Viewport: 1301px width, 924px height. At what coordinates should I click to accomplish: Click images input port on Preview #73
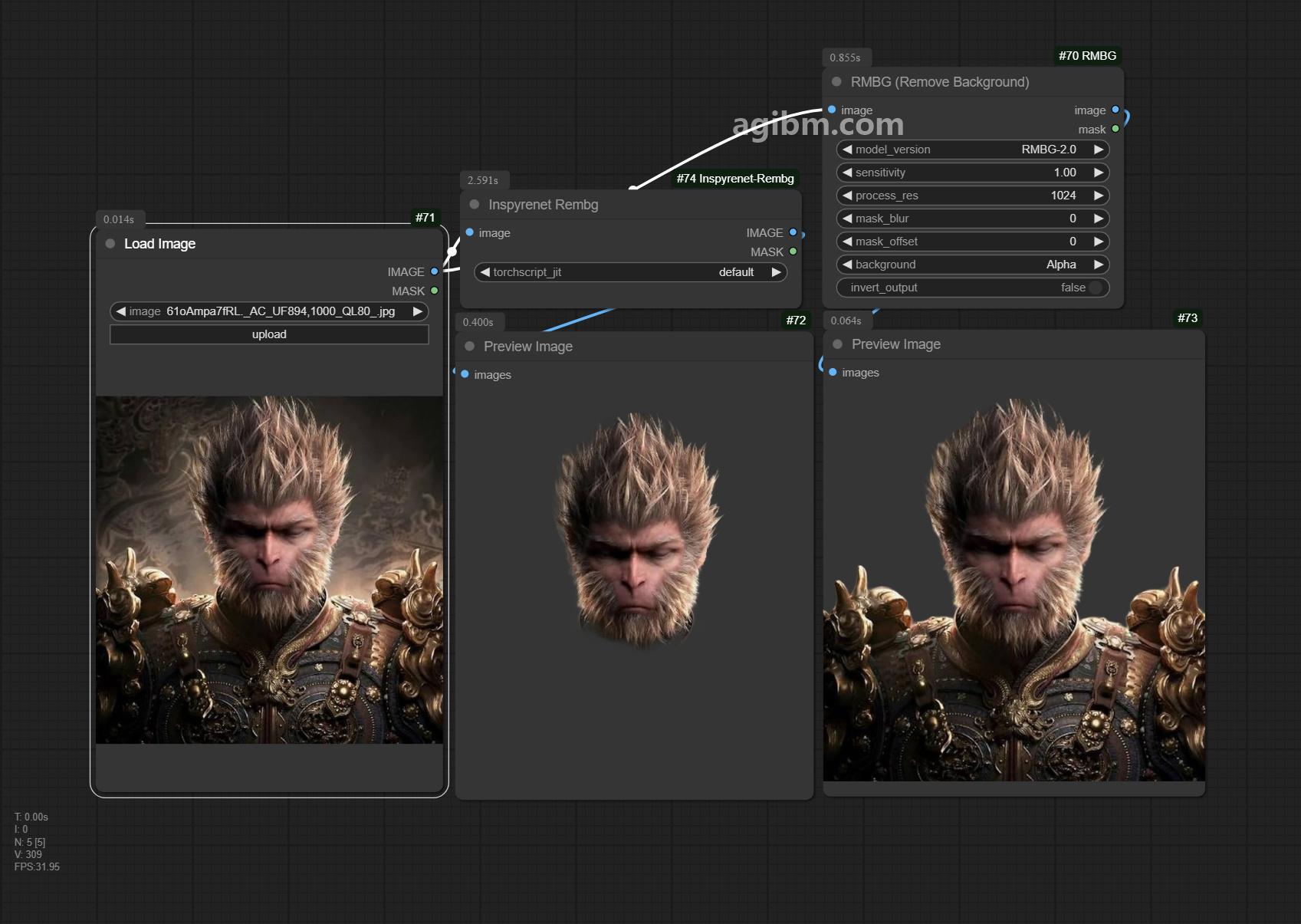pyautogui.click(x=833, y=372)
